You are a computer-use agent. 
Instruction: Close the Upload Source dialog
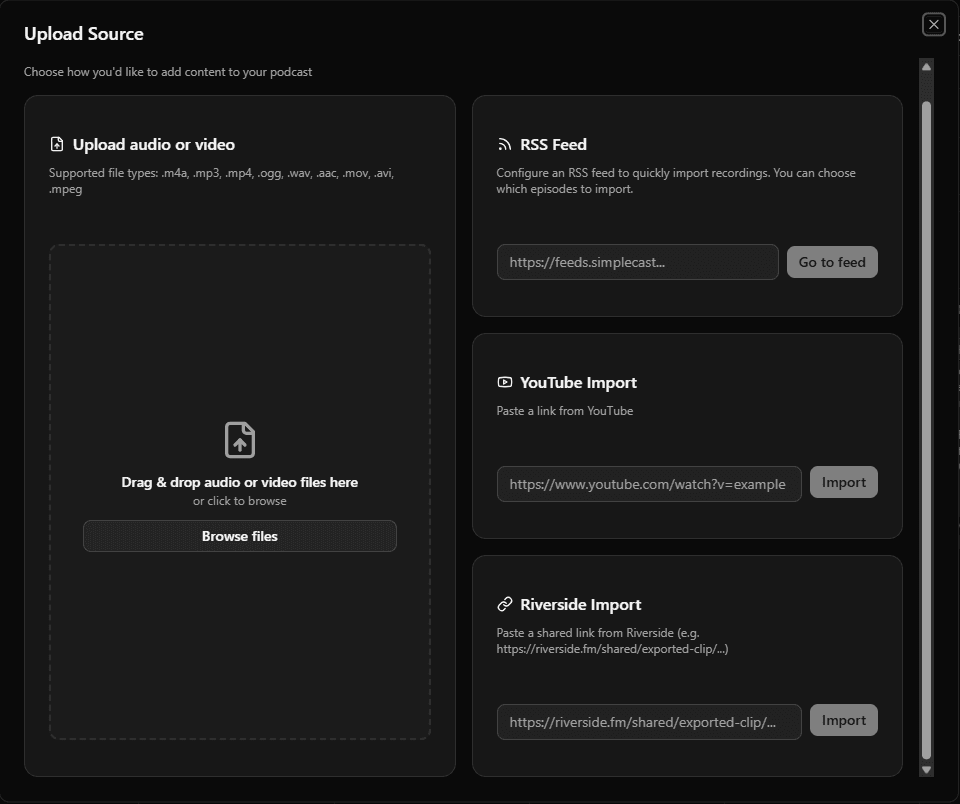coord(933,24)
